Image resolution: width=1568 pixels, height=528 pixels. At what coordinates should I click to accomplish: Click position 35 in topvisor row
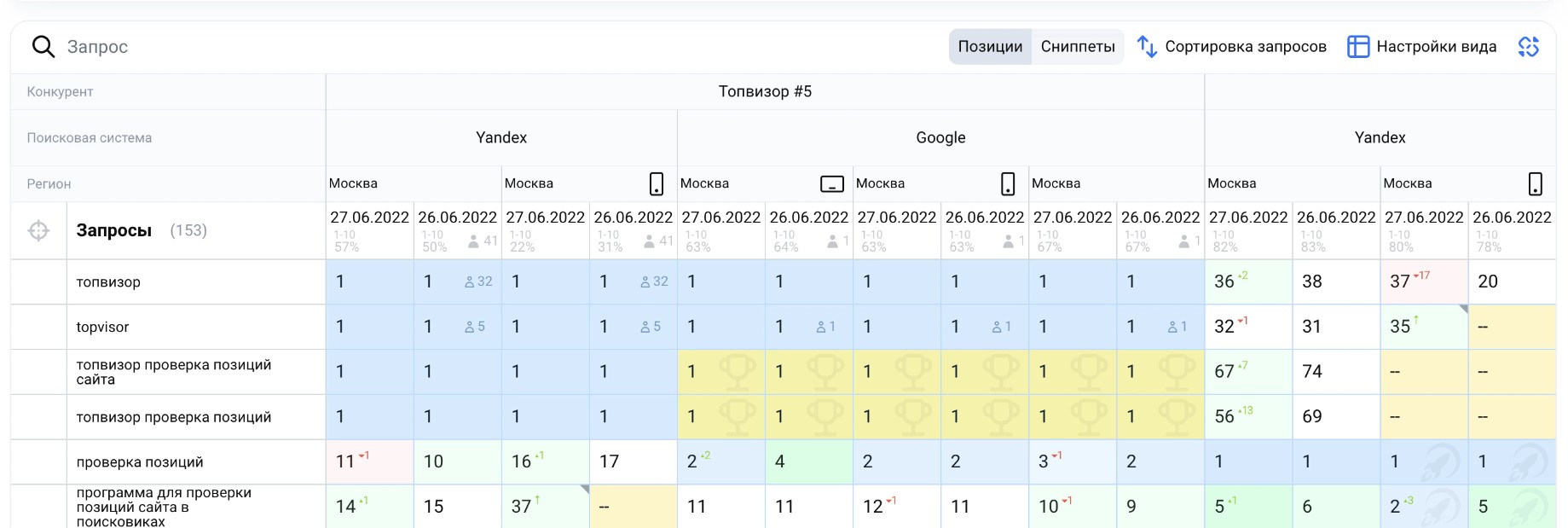(x=1400, y=327)
